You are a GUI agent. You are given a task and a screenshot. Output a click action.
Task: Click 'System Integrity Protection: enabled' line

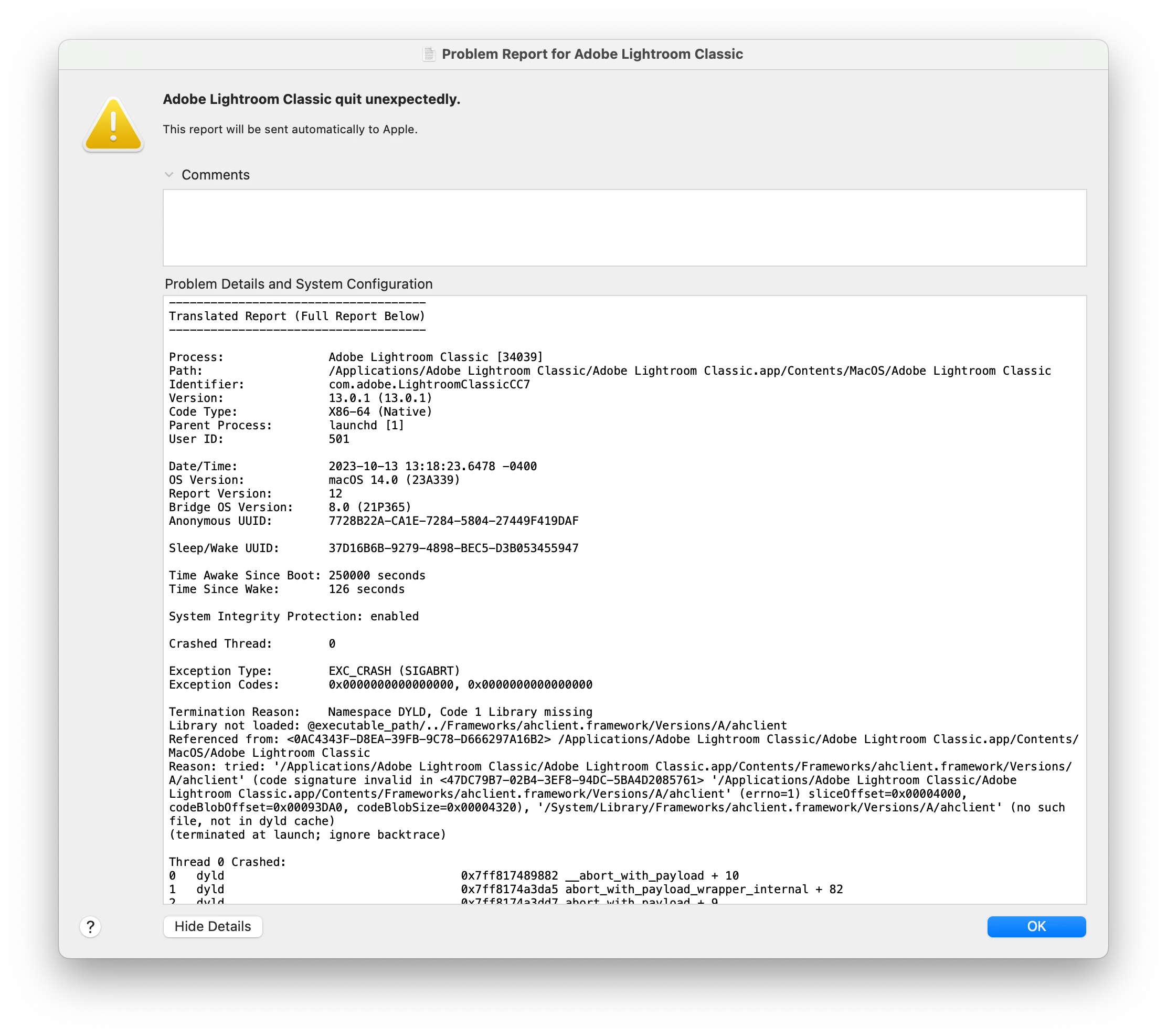(x=293, y=616)
